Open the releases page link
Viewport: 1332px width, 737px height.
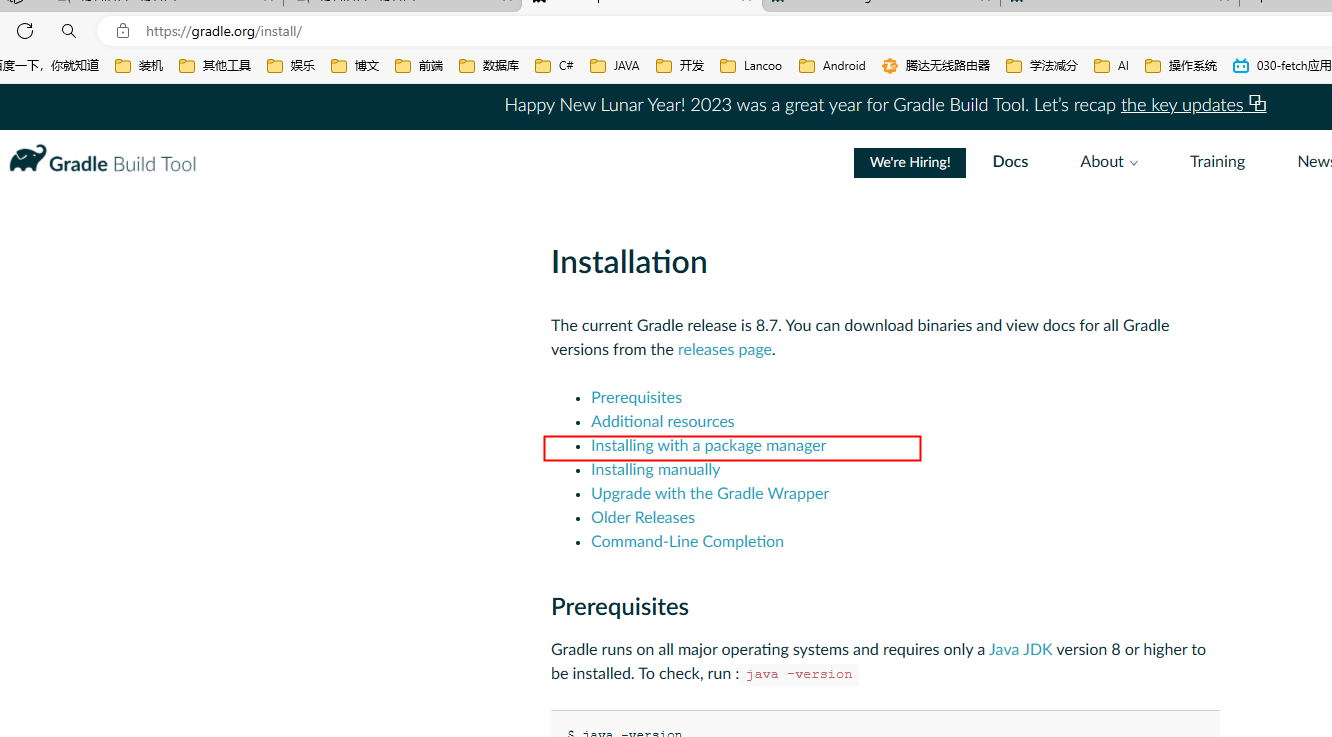pos(725,349)
